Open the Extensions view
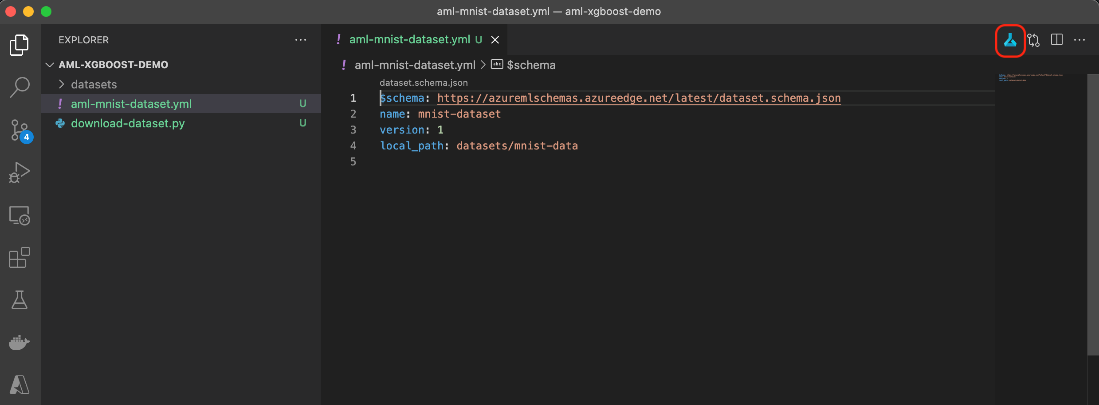Viewport: 1099px width, 405px height. [x=20, y=258]
